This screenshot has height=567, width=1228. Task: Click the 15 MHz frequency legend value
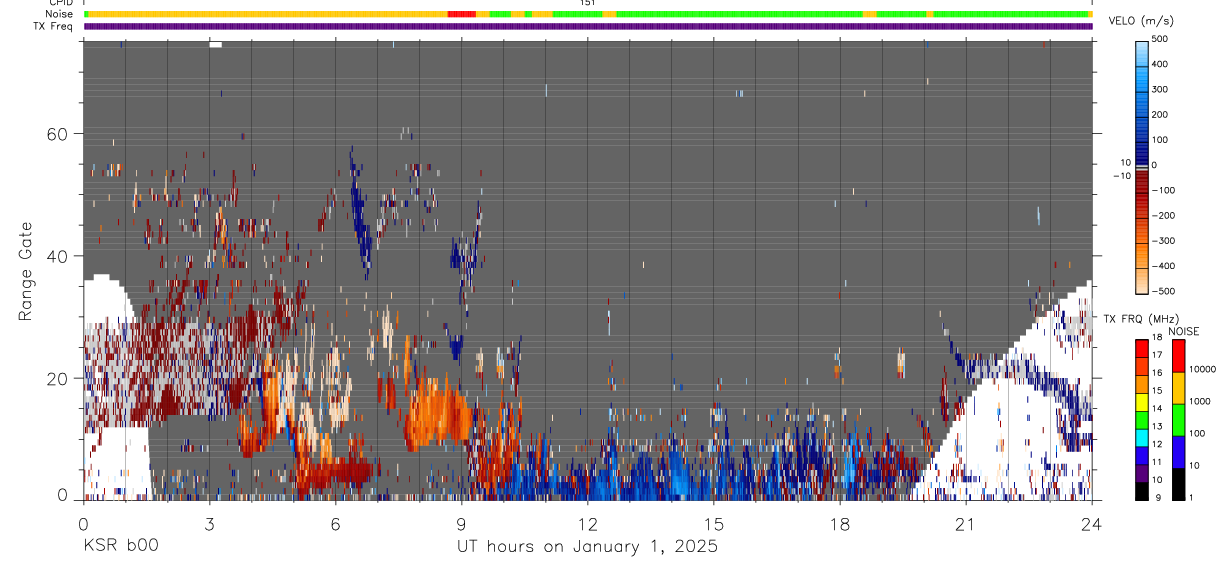pos(1157,391)
